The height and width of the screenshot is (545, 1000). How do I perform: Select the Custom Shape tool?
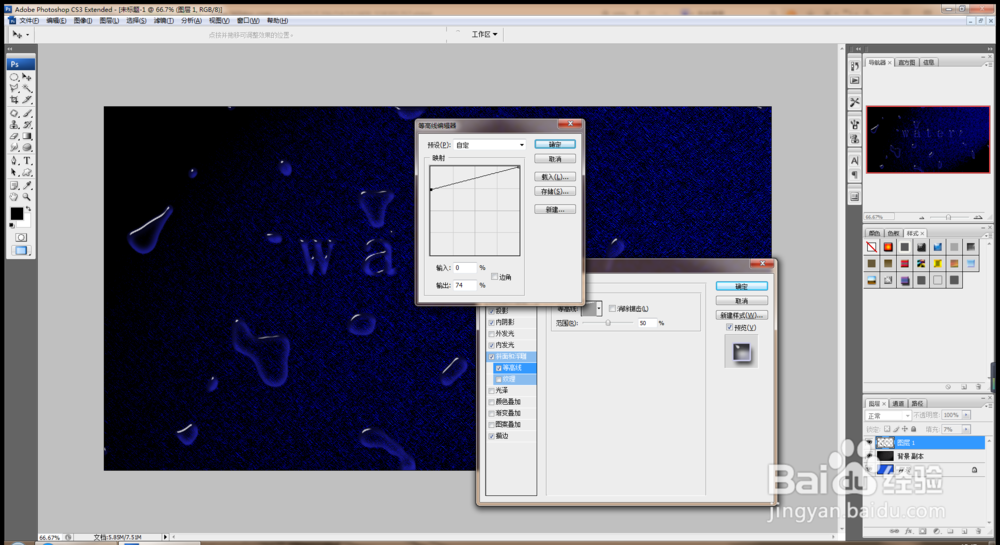coord(27,172)
